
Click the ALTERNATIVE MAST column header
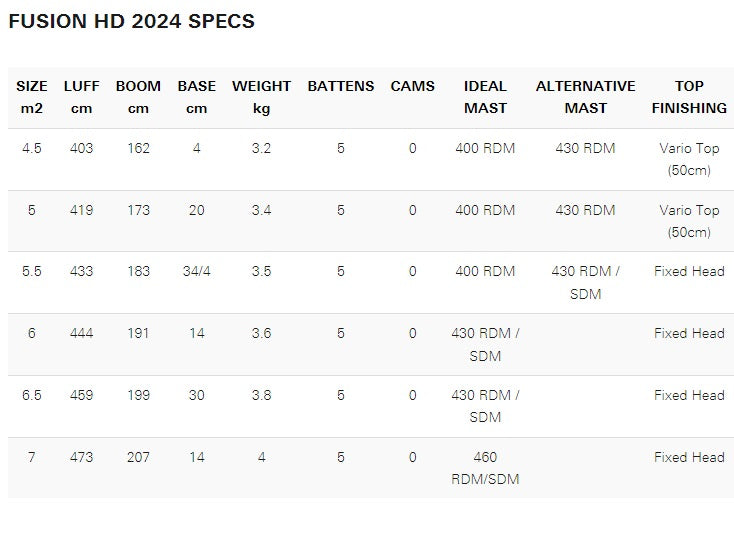coord(585,97)
